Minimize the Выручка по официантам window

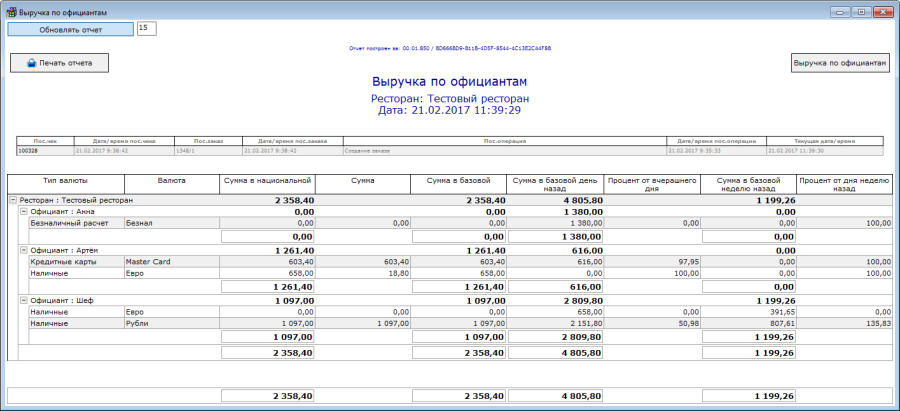point(838,10)
